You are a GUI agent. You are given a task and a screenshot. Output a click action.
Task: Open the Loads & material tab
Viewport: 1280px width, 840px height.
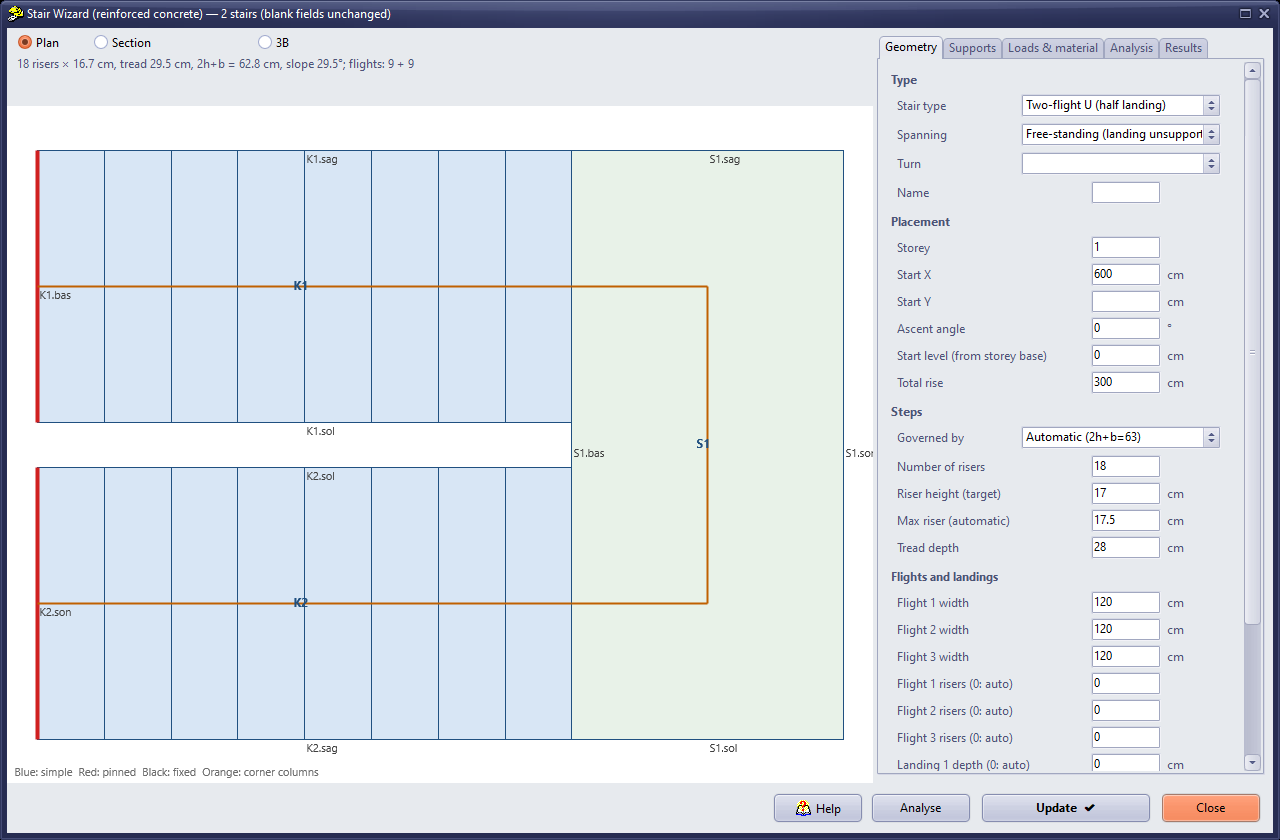coord(1053,48)
